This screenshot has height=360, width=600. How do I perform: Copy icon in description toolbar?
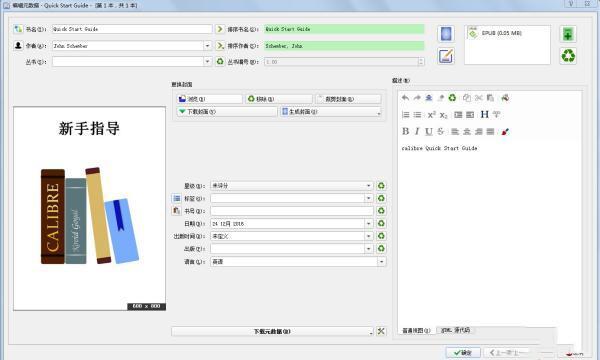[x=467, y=98]
